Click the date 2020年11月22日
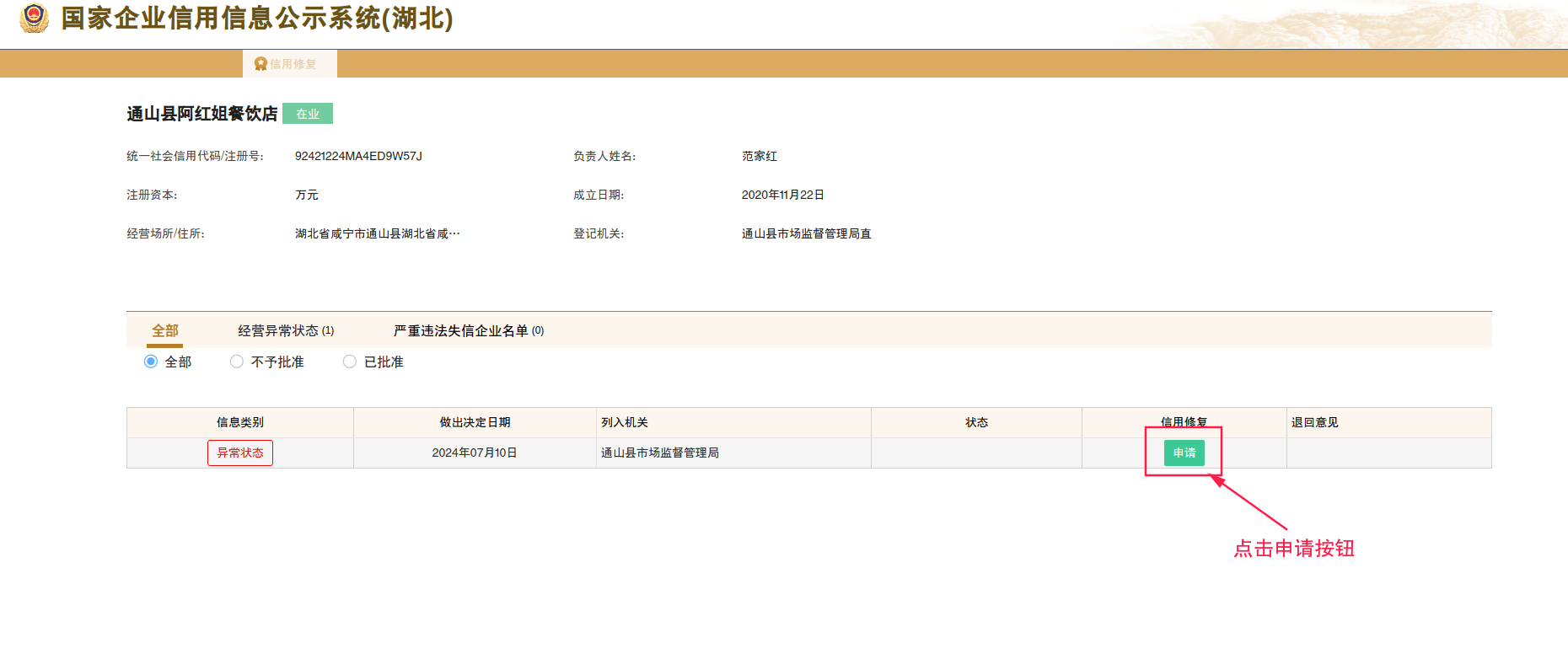 coord(783,195)
